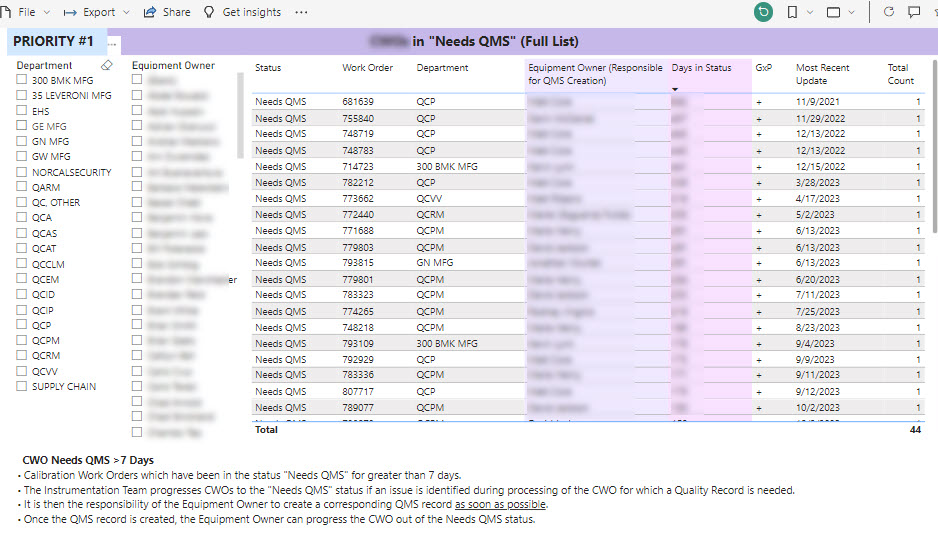Open the bookmarks icon in toolbar
938x539 pixels.
pyautogui.click(x=792, y=12)
